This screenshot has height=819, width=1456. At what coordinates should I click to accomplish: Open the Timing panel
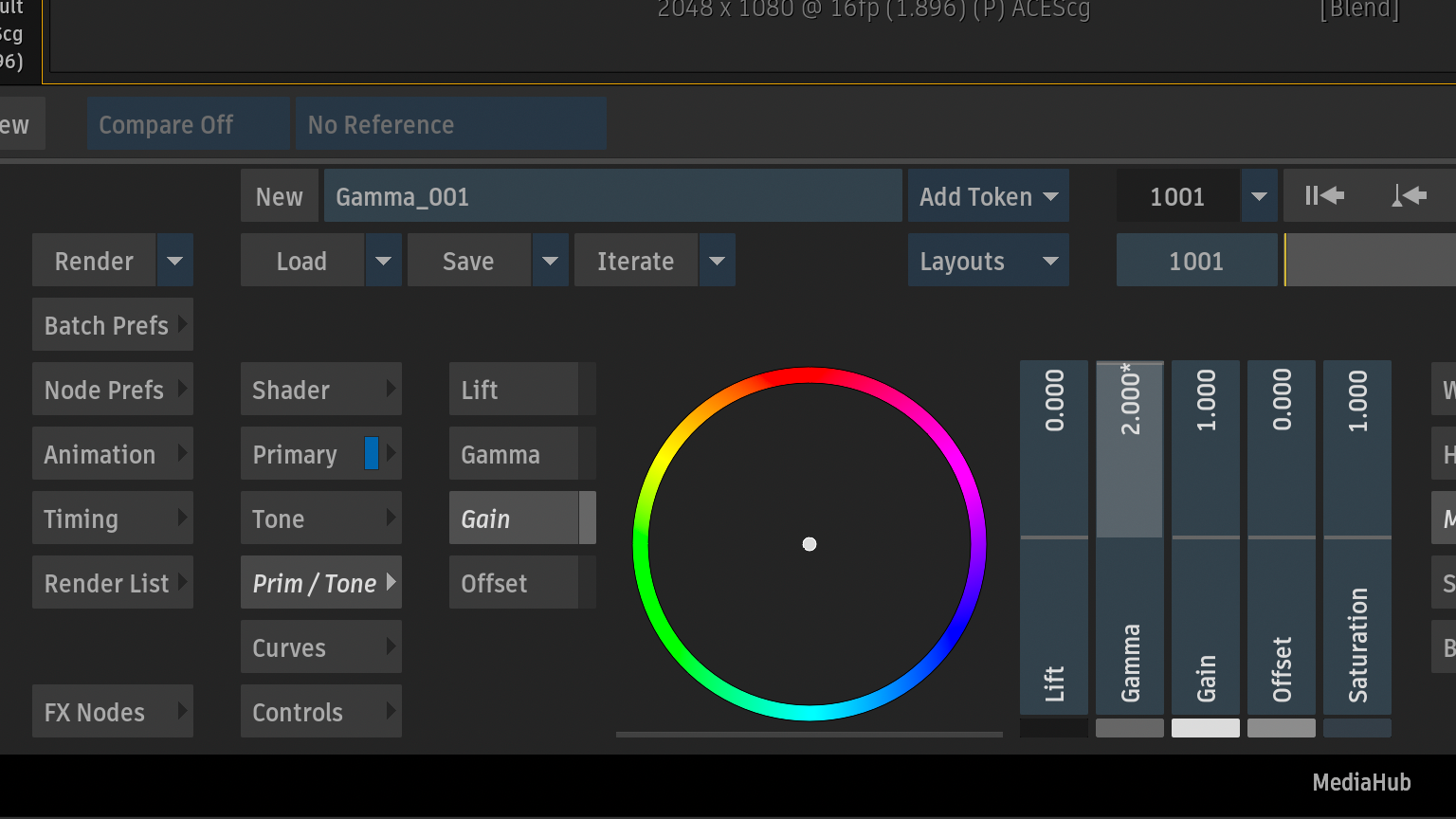(113, 518)
